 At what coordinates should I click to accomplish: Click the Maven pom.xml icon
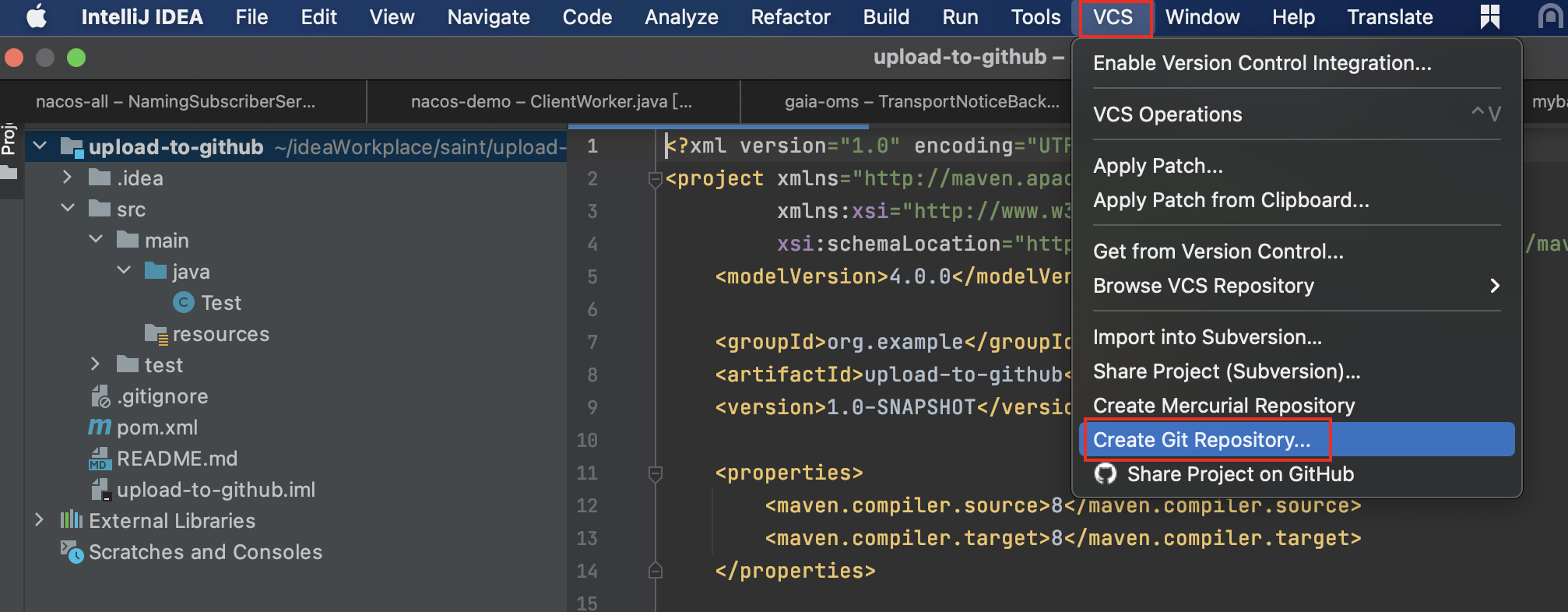click(x=100, y=427)
